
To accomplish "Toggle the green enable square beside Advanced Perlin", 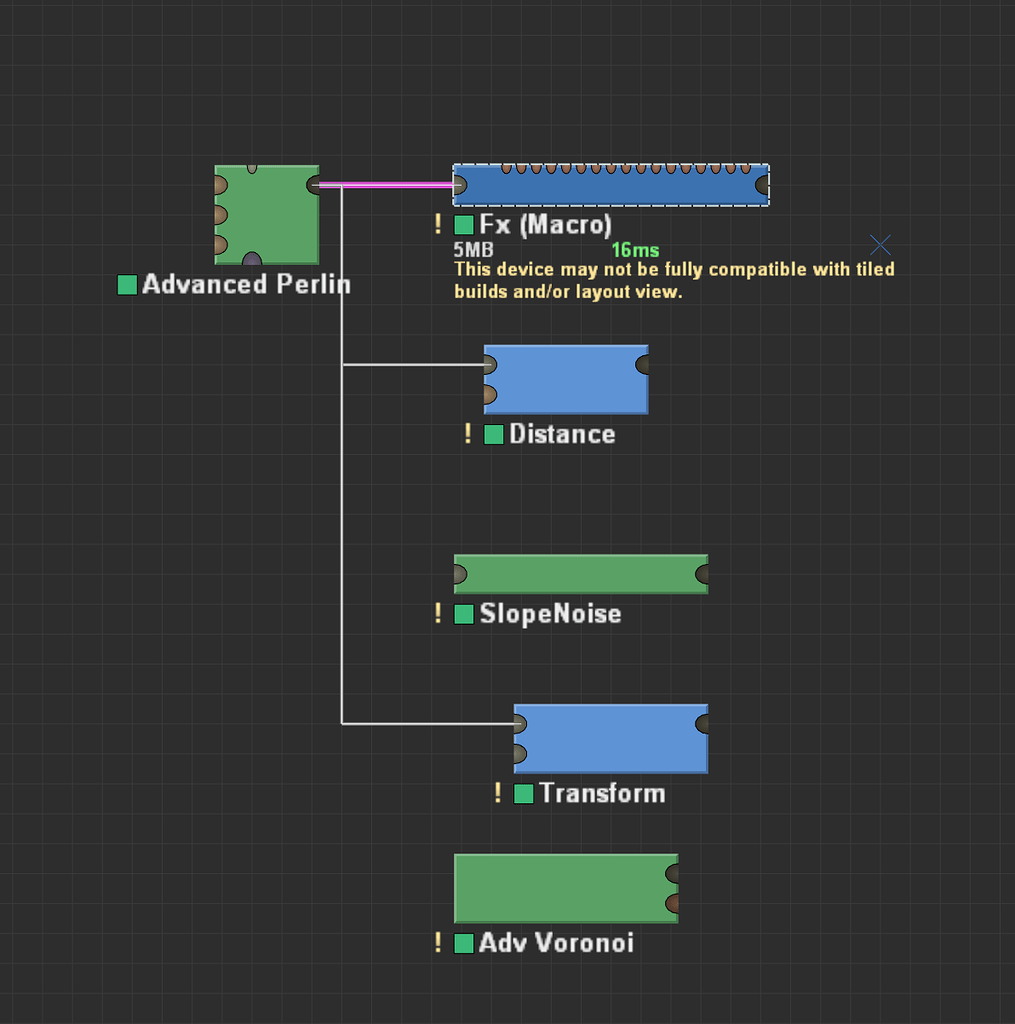I will 126,285.
